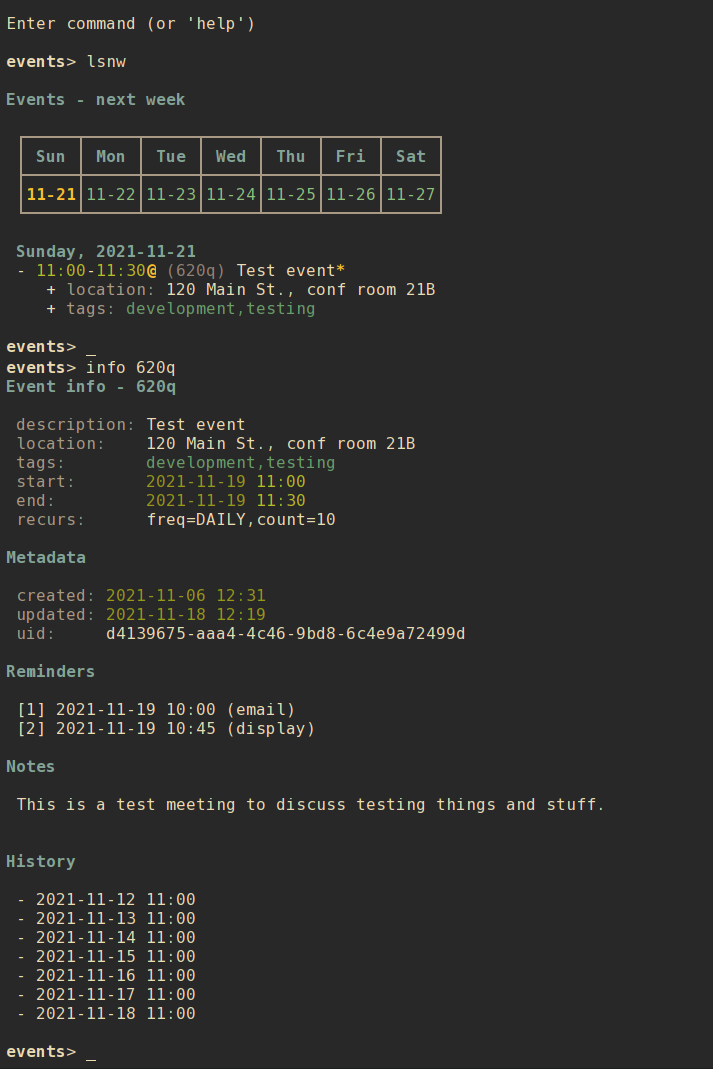This screenshot has height=1069, width=713.
Task: Click the plus sign before location in the listing
Action: (x=51, y=290)
